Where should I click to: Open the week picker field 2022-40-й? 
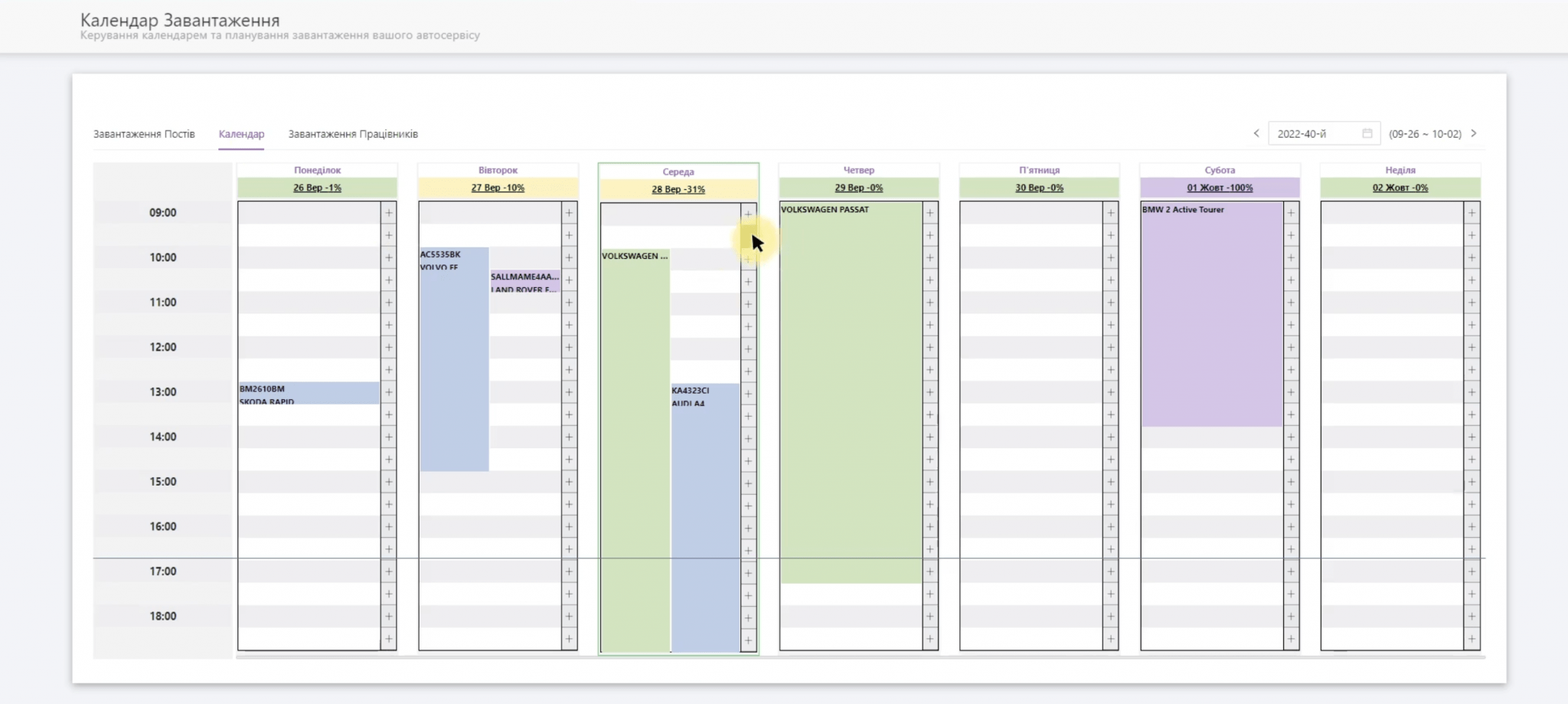[x=1324, y=133]
